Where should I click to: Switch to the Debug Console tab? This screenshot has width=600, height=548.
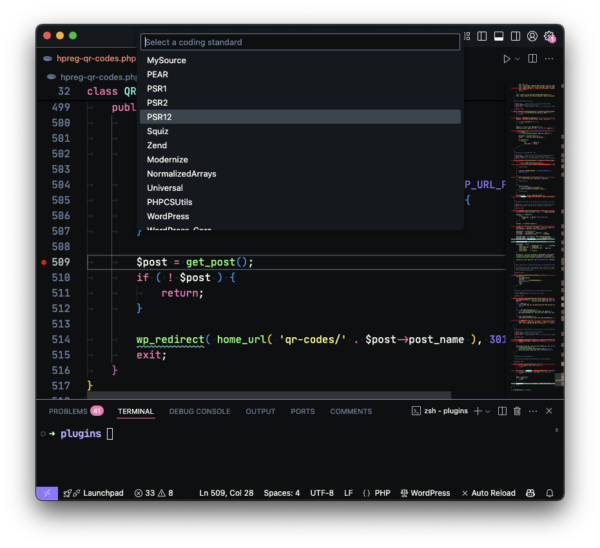200,411
